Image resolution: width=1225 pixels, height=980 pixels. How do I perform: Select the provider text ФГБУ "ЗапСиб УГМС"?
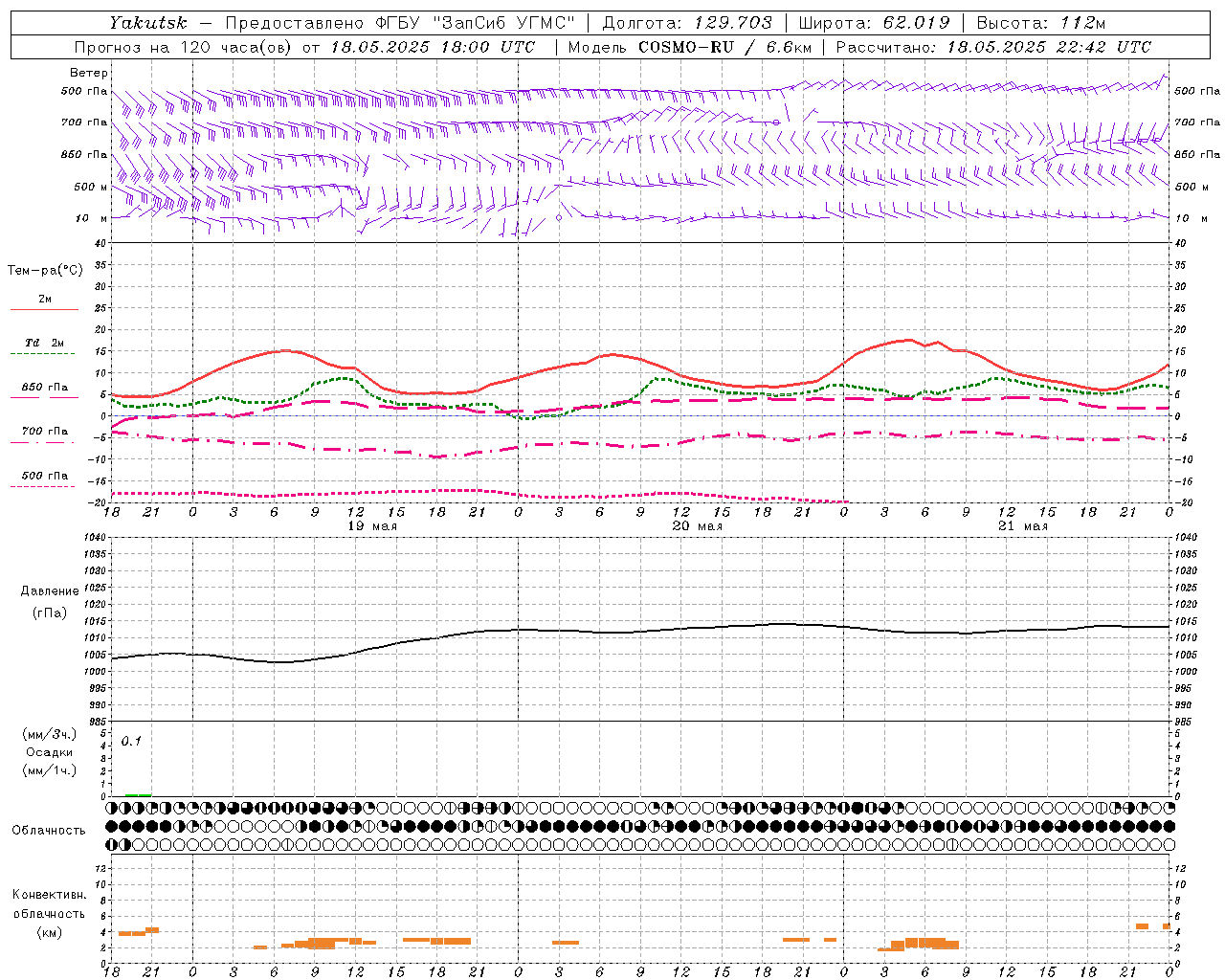(x=476, y=22)
